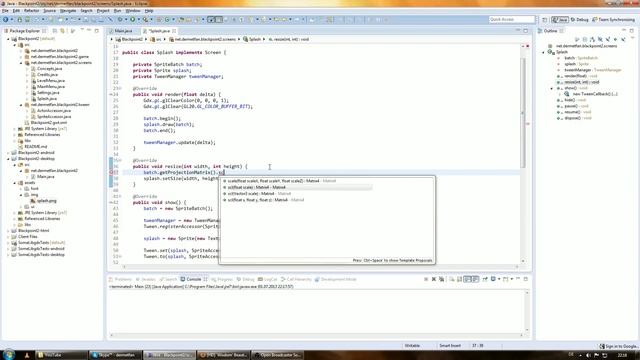Switch to the Debug perspective

580,20
